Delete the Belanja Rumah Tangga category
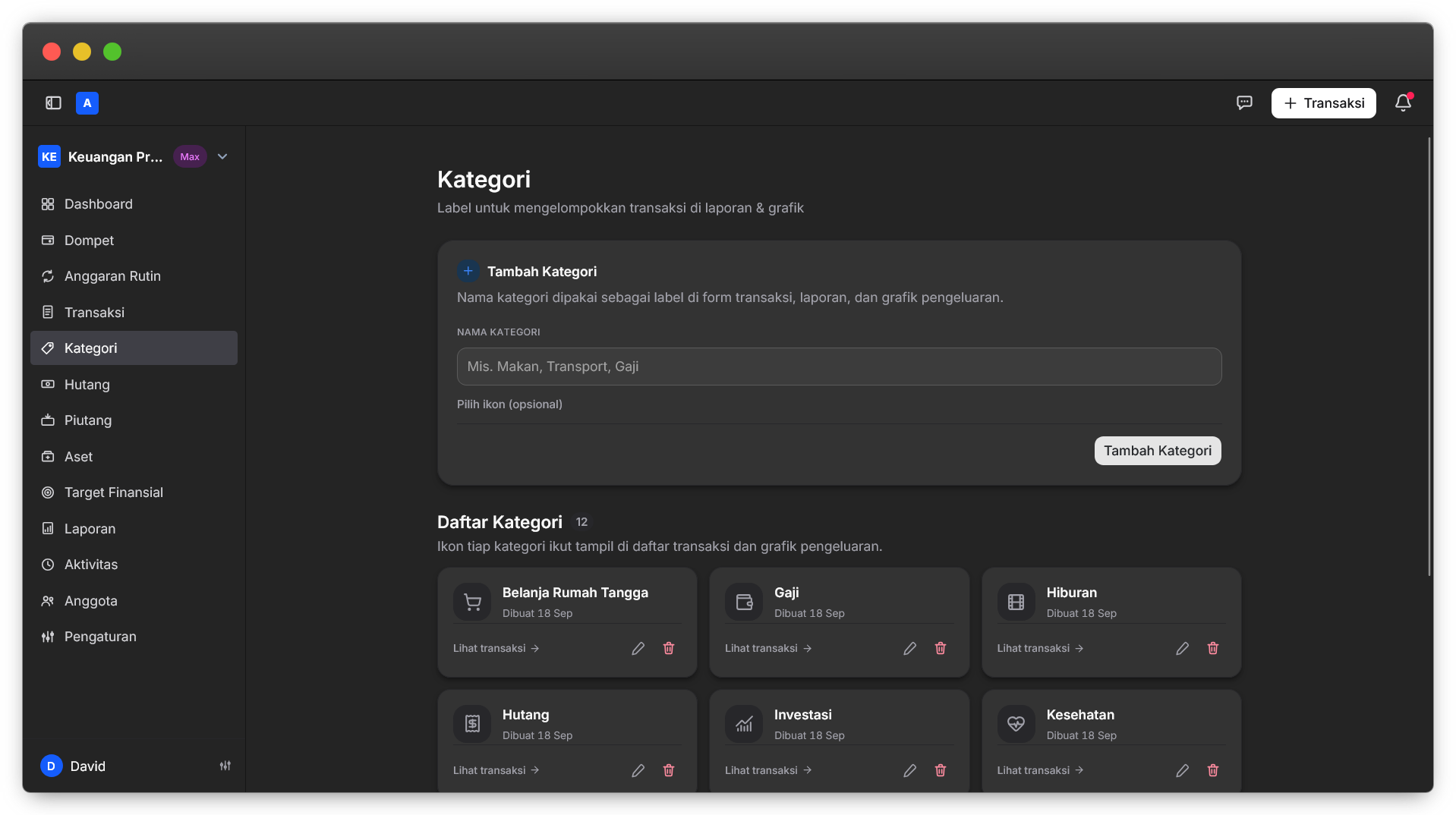 click(x=669, y=649)
